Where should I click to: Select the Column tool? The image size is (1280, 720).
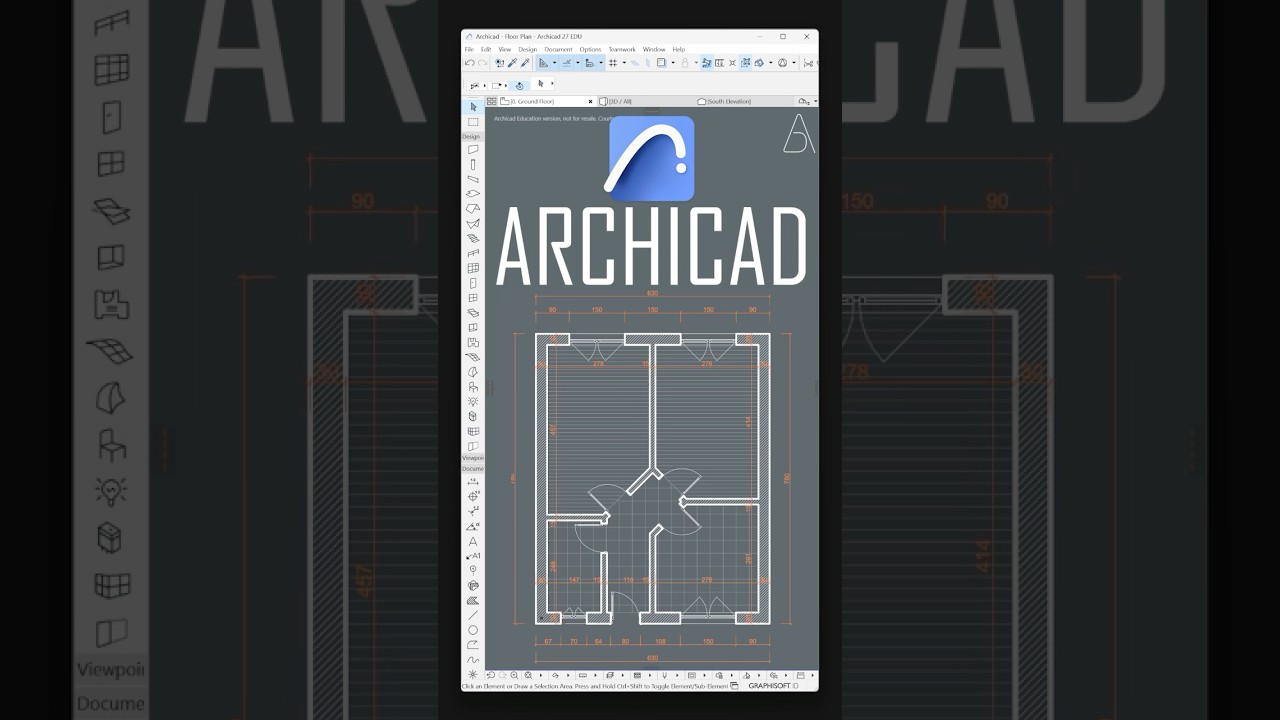(473, 164)
